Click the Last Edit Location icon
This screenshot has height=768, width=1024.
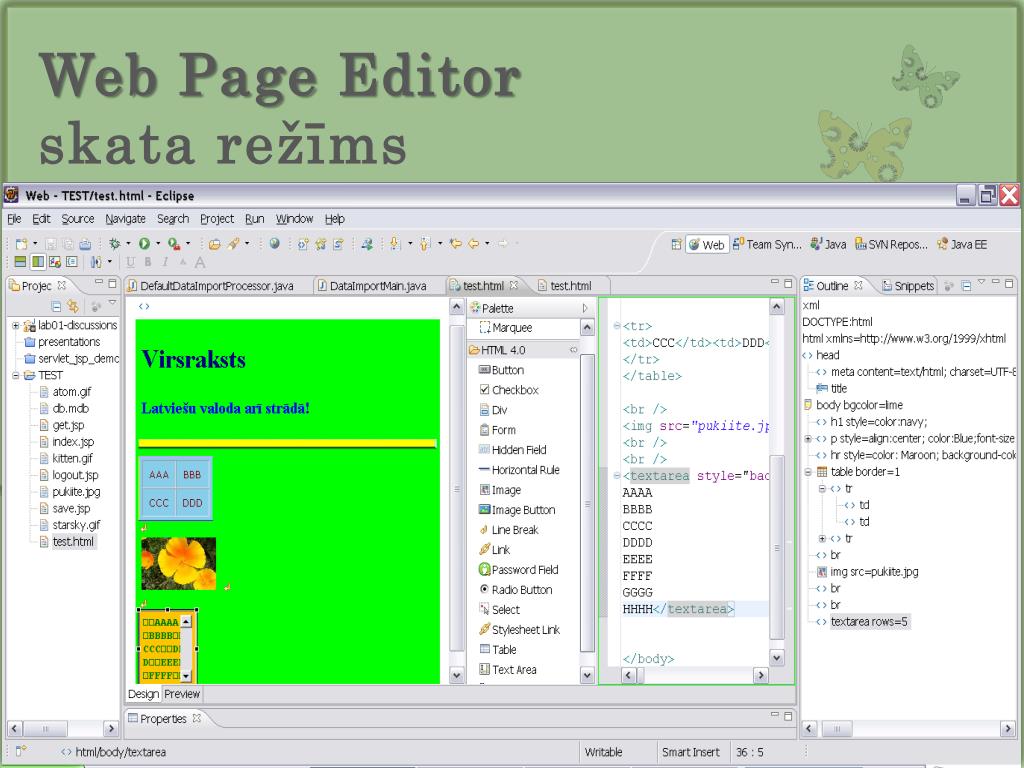point(456,244)
